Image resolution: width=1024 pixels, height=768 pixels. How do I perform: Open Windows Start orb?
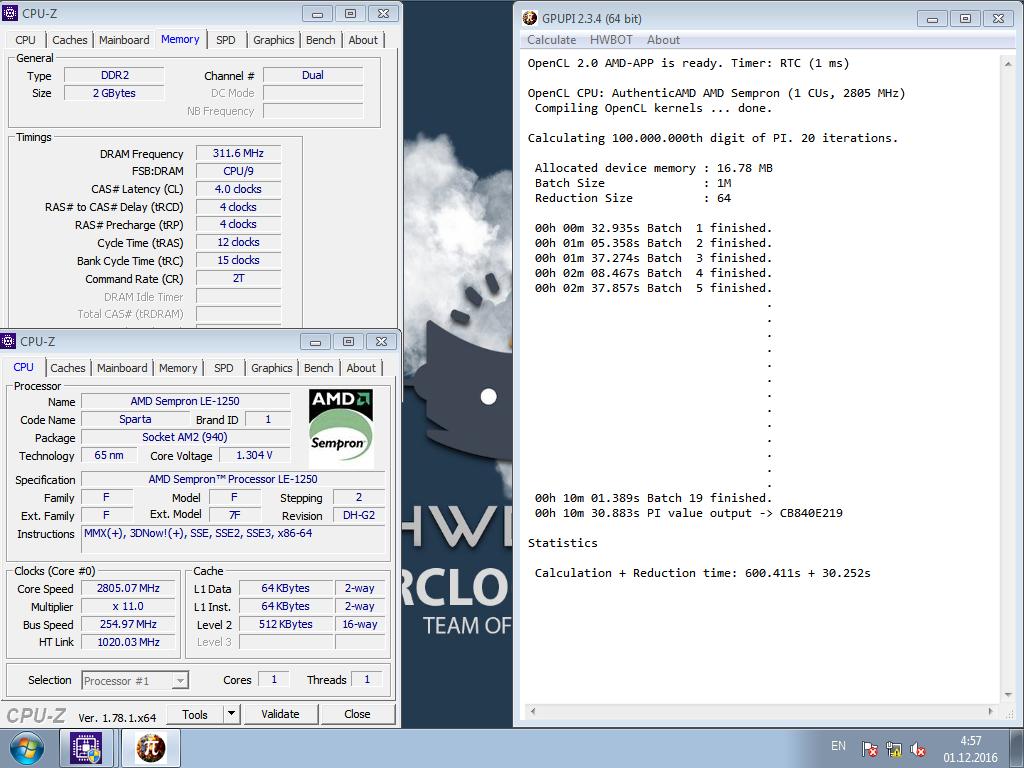26,748
